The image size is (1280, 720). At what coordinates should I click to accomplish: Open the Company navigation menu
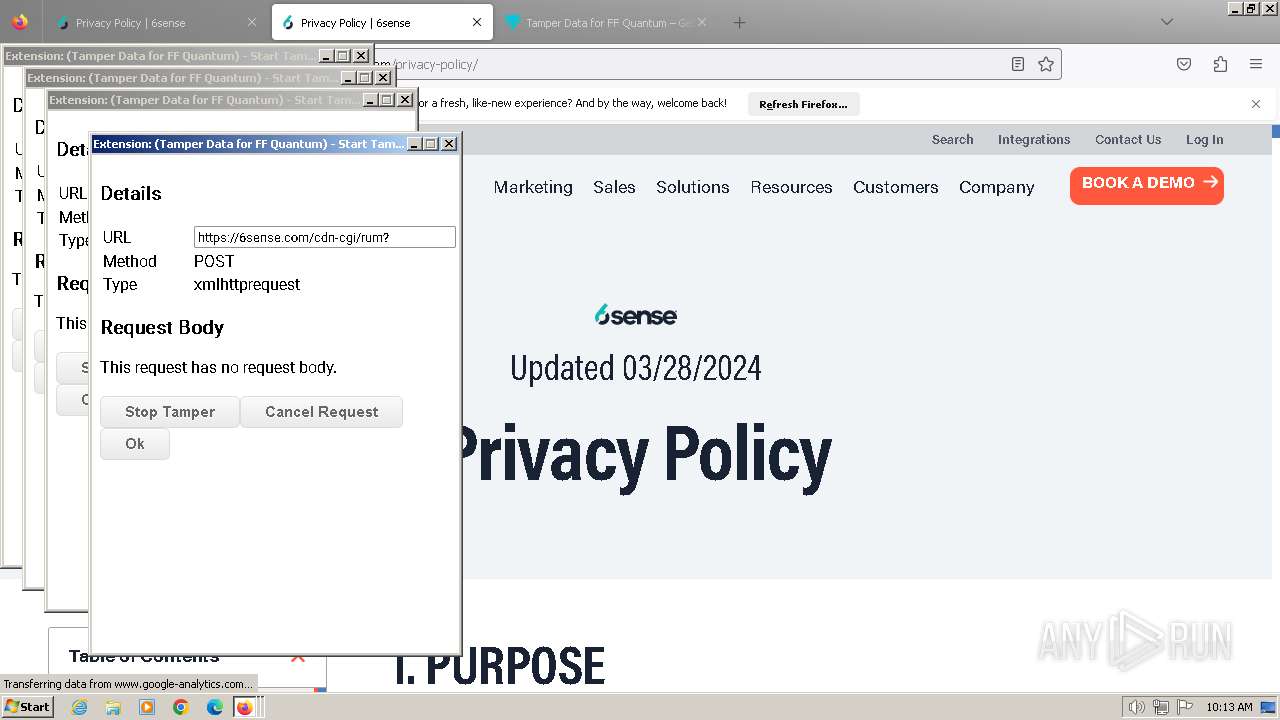tap(996, 187)
